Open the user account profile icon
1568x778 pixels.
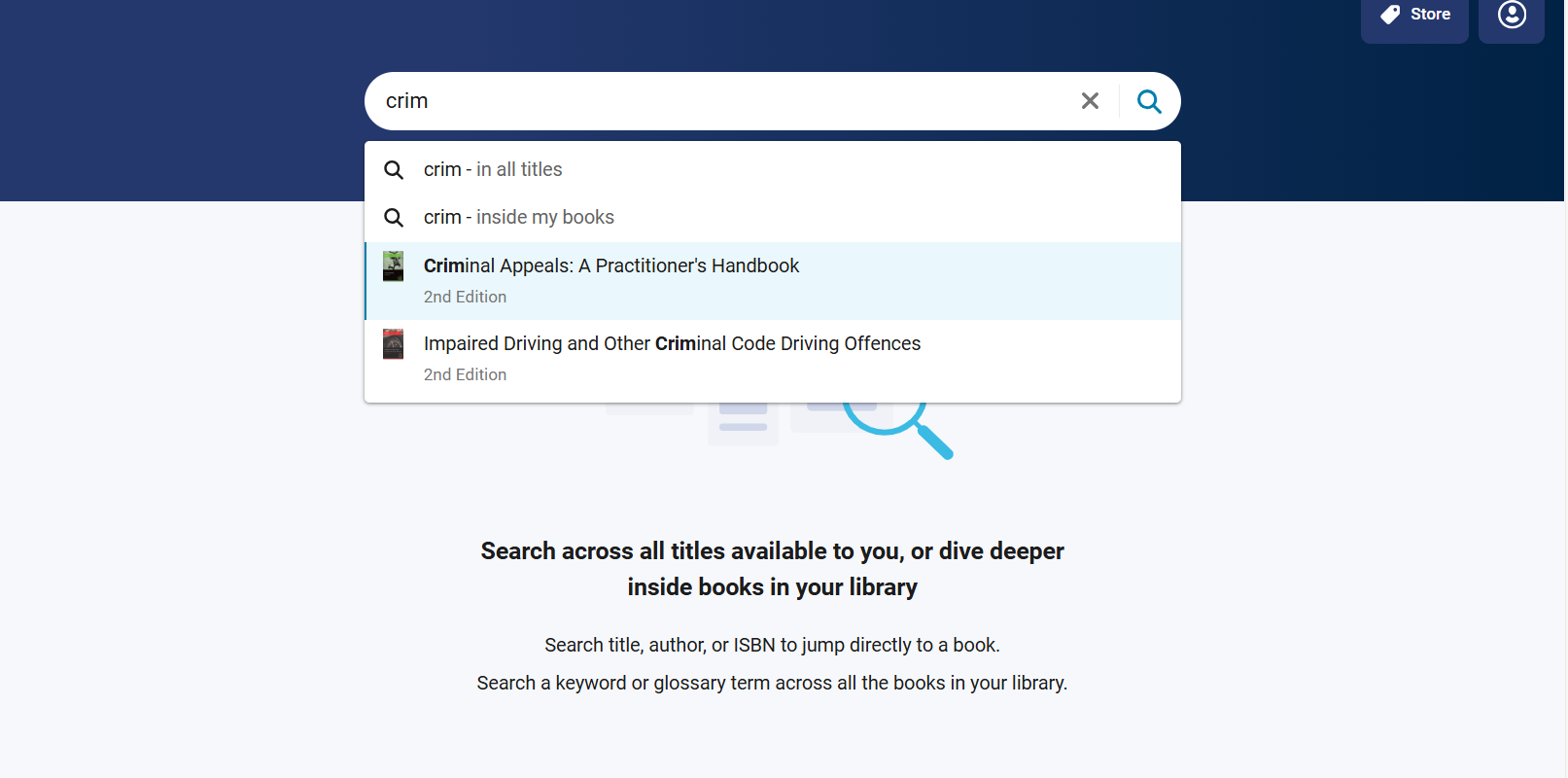pyautogui.click(x=1511, y=15)
